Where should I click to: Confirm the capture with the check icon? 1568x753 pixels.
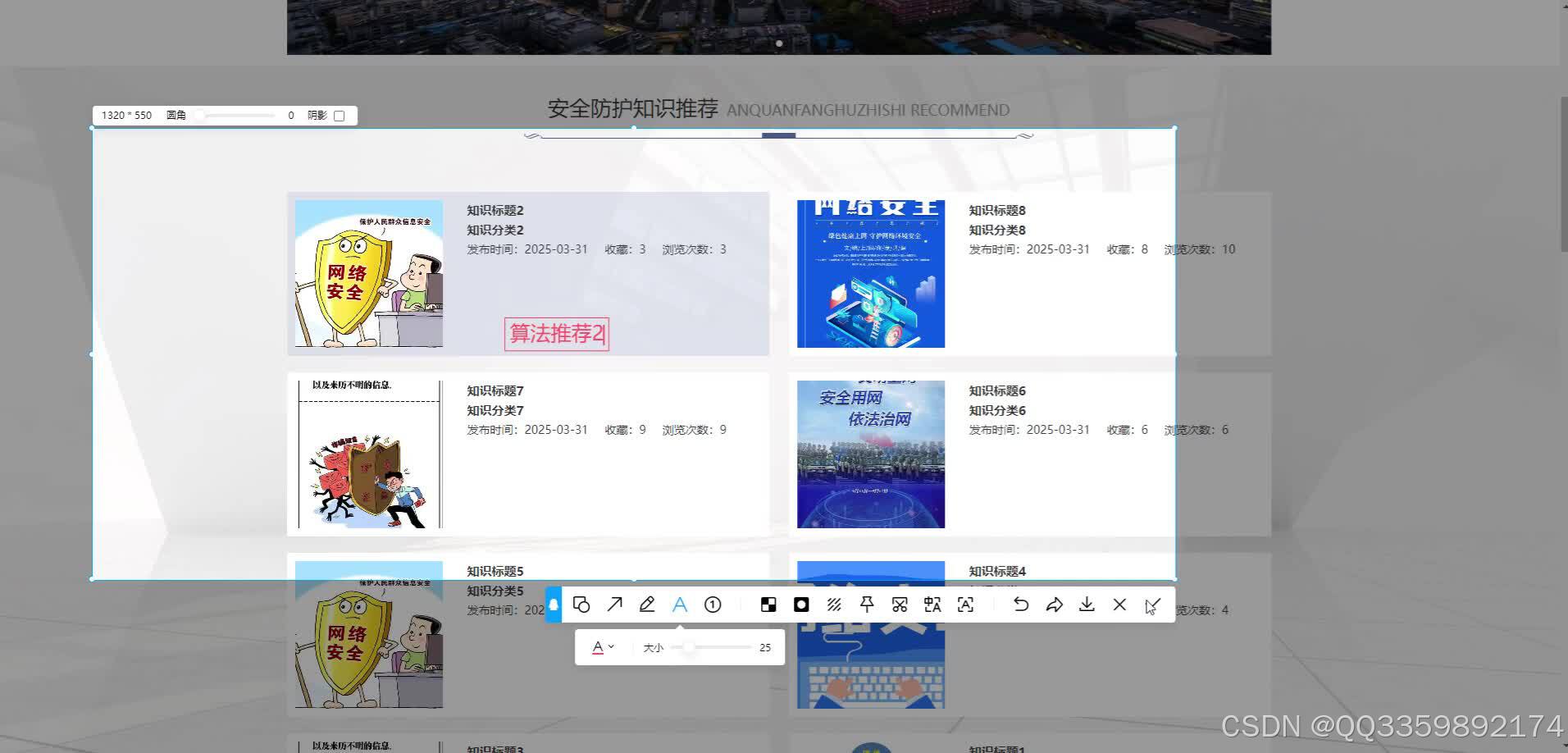1152,605
